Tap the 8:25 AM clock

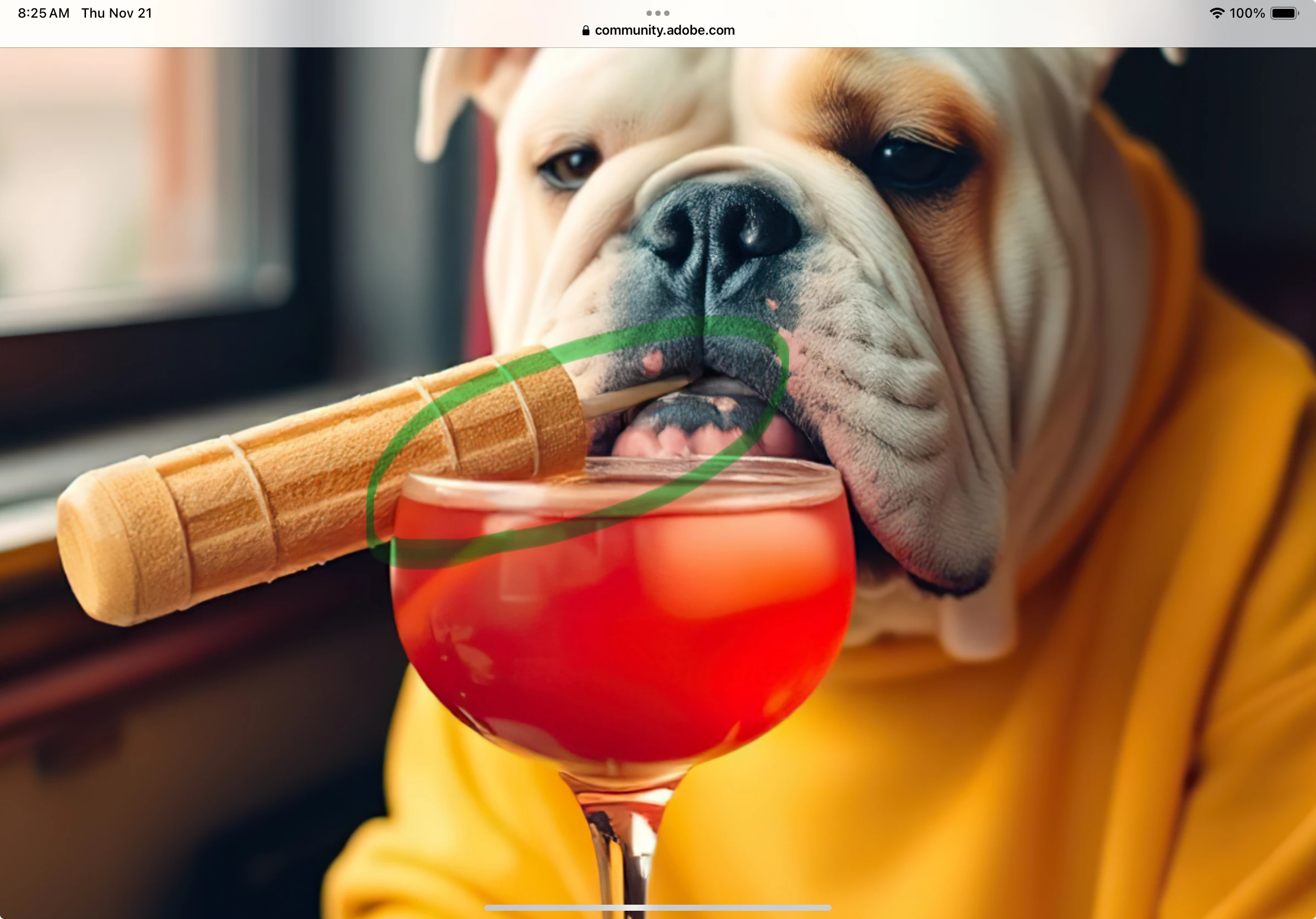44,13
